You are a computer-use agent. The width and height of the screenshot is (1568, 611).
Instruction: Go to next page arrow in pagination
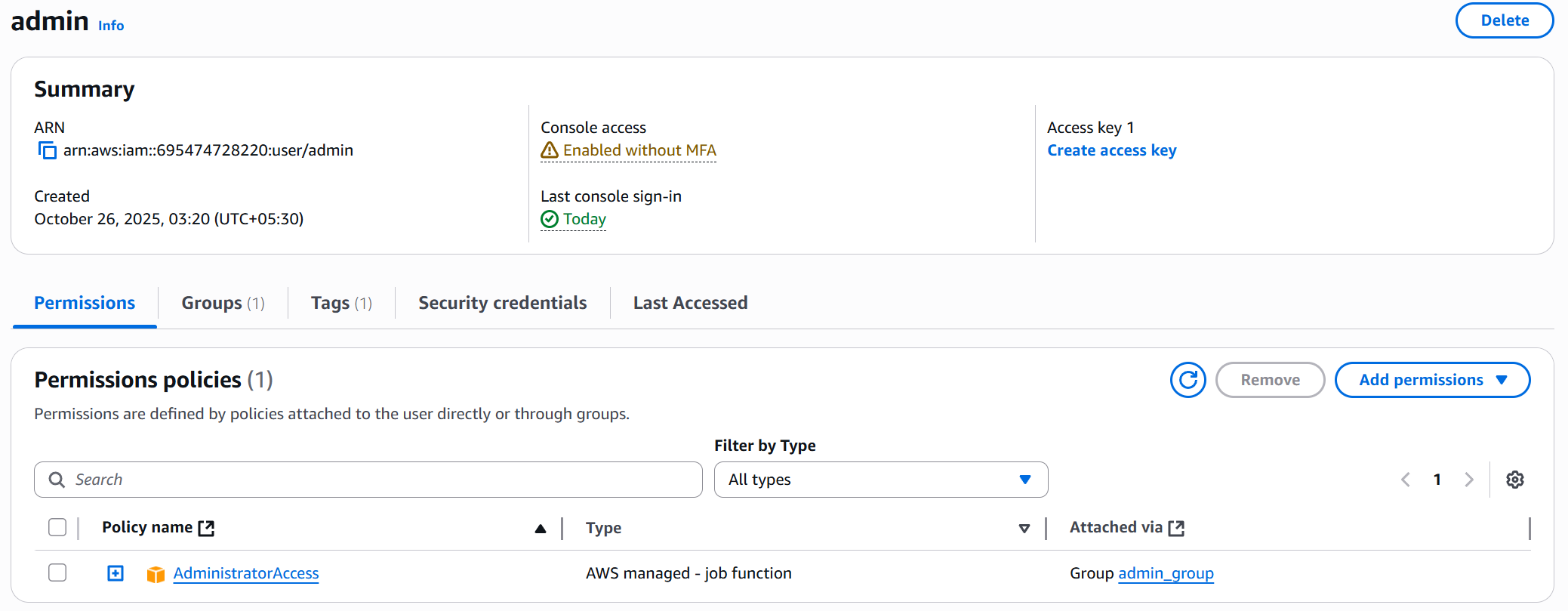pyautogui.click(x=1469, y=480)
